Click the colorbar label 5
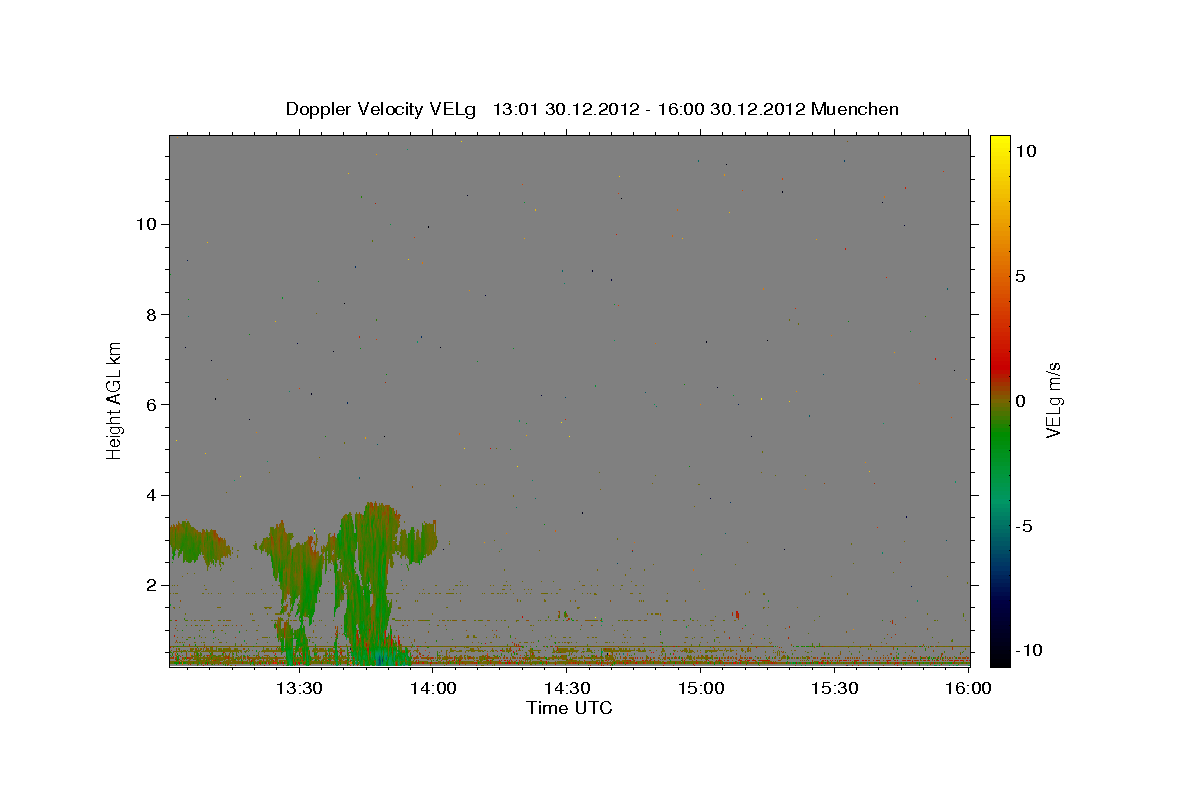1200x800 pixels. pos(1020,276)
